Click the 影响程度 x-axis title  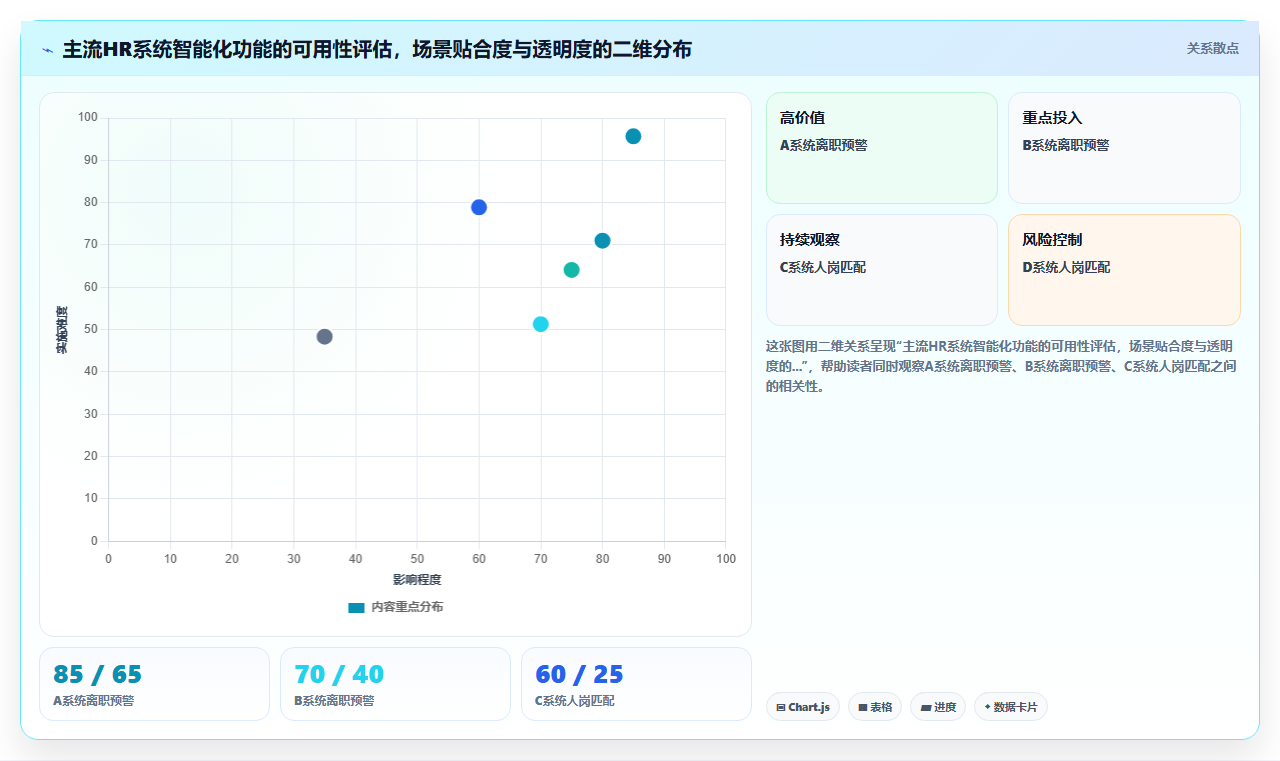tap(417, 580)
